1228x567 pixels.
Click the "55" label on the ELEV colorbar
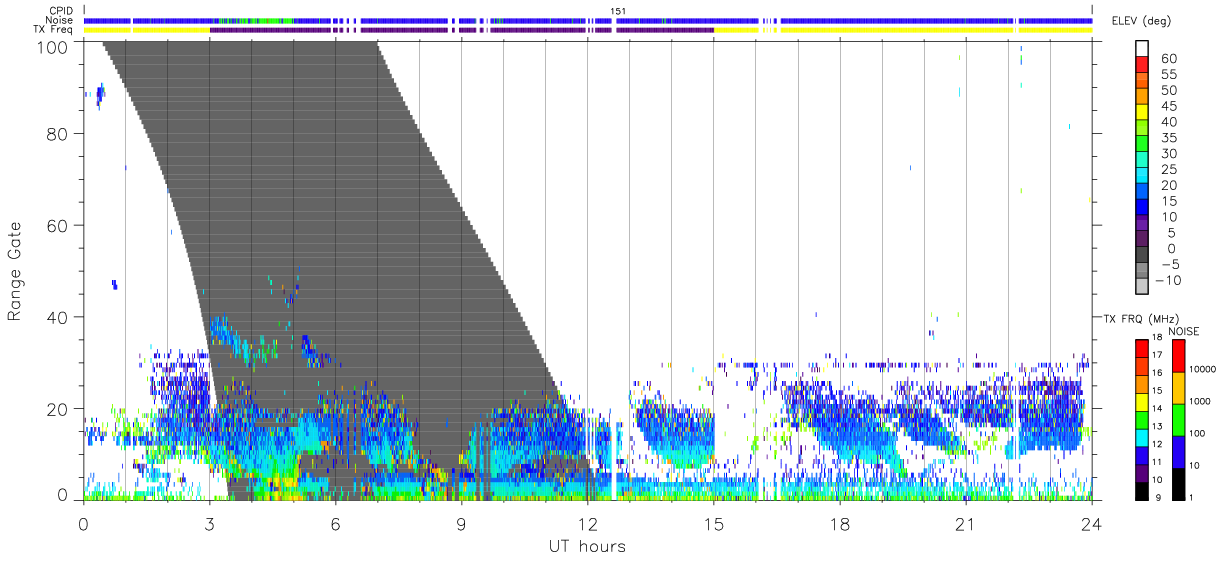click(1169, 75)
